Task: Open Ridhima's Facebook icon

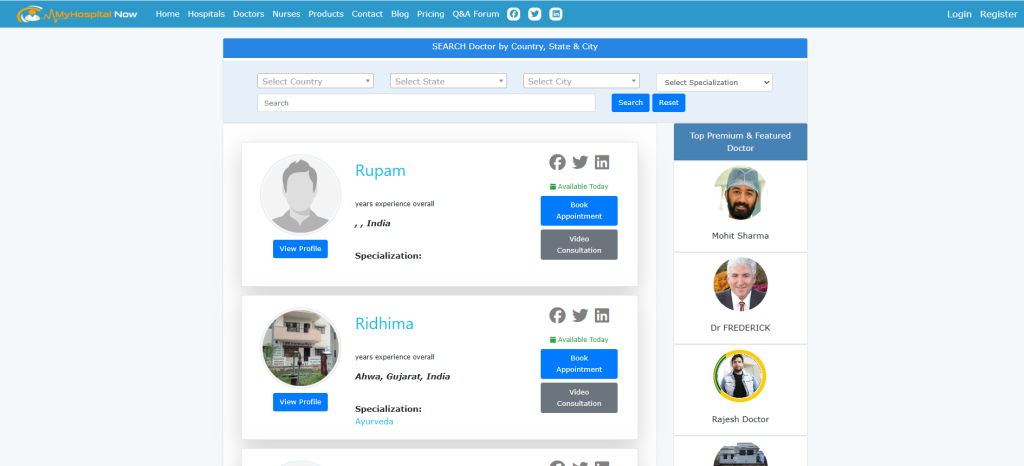Action: click(557, 316)
